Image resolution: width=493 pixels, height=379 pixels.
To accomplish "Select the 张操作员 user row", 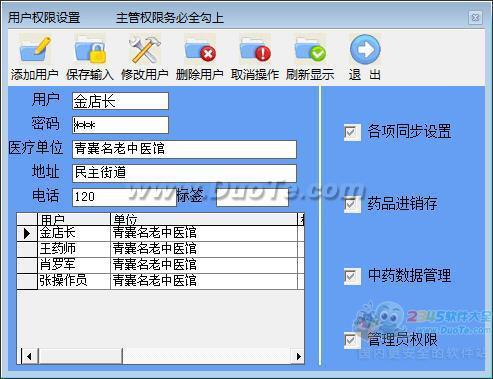I will tap(160, 281).
